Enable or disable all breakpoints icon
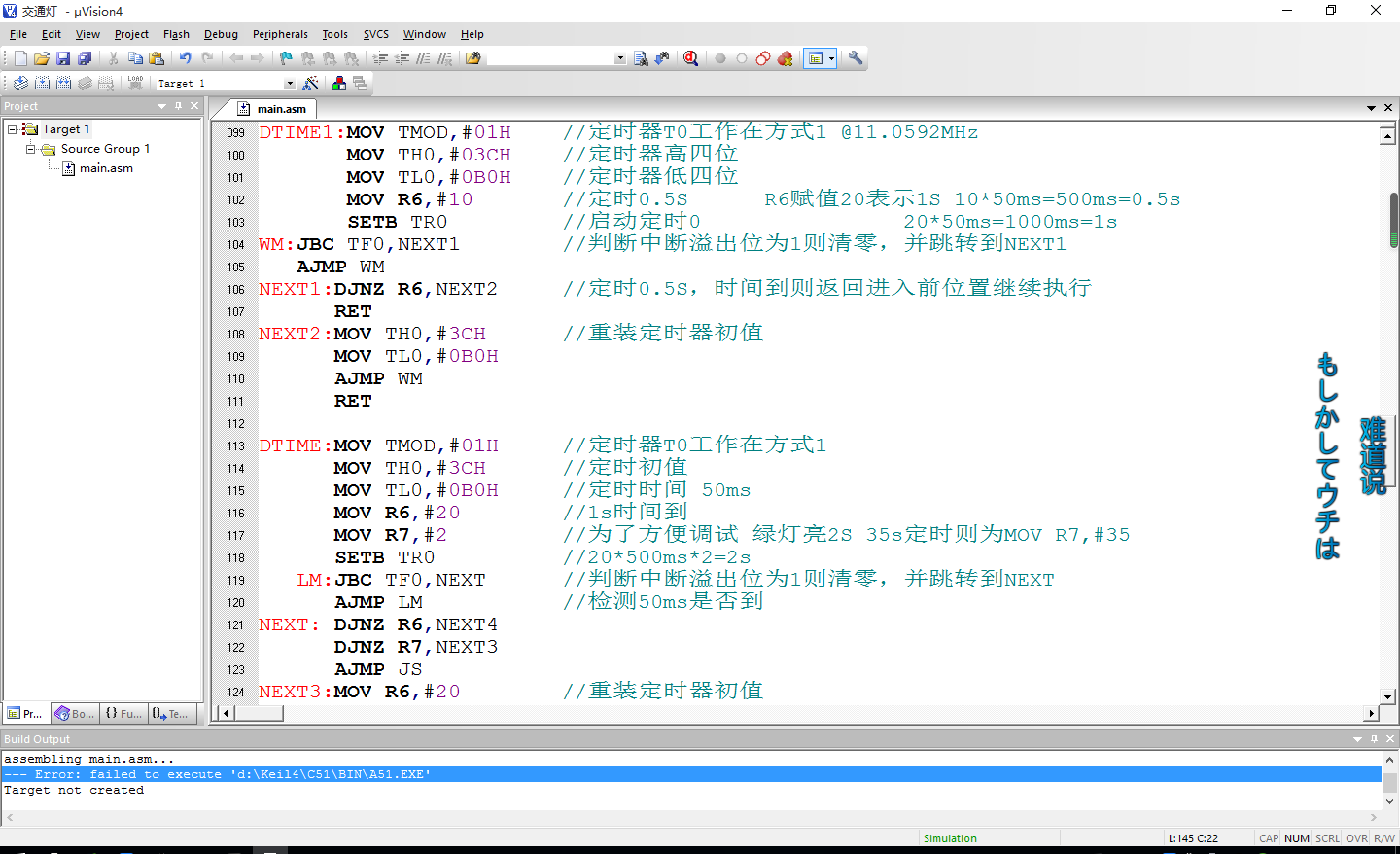Viewport: 1400px width, 854px height. pyautogui.click(x=763, y=58)
